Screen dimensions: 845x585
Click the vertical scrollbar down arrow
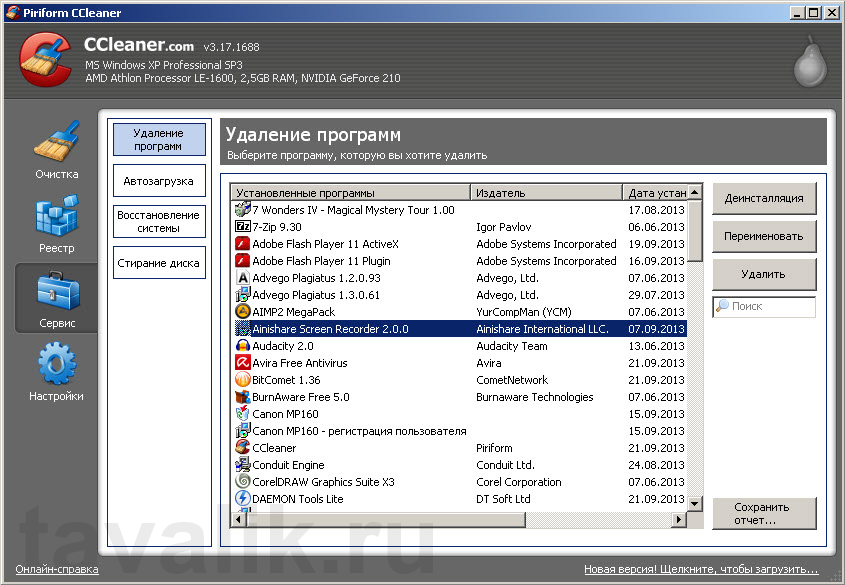[x=695, y=504]
